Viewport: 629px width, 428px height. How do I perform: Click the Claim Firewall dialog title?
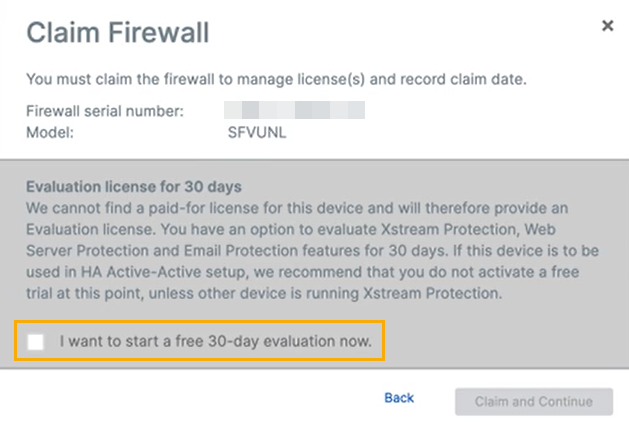click(x=117, y=32)
